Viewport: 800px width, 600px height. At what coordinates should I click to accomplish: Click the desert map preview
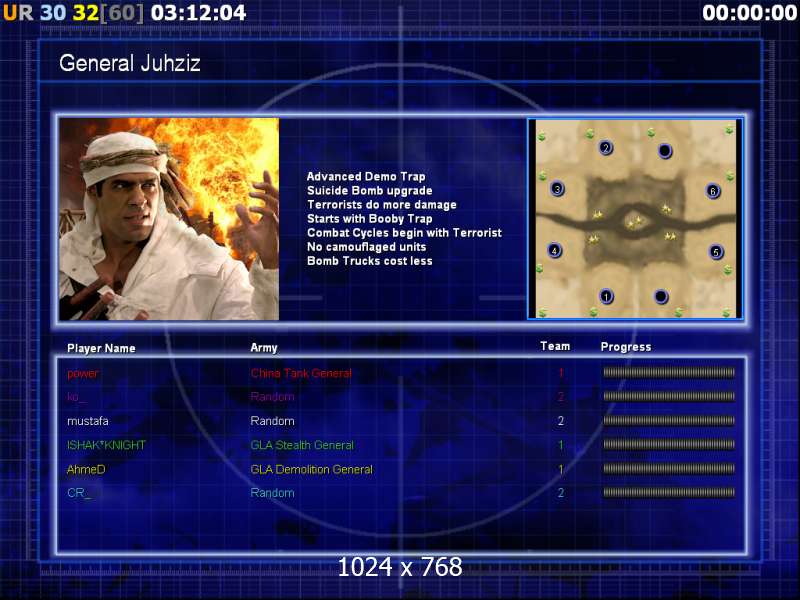635,218
